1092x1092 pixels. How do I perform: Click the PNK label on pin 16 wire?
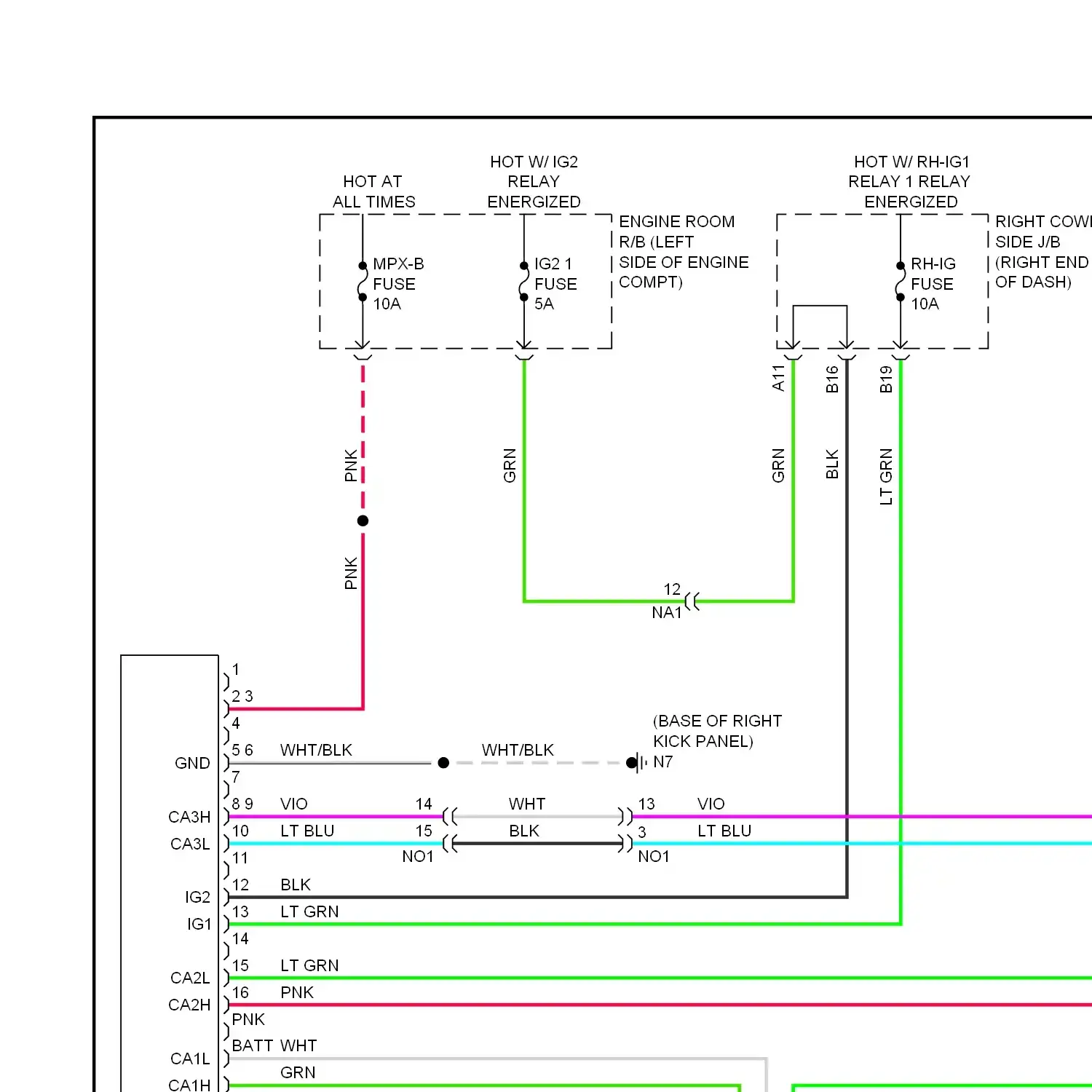pyautogui.click(x=297, y=992)
